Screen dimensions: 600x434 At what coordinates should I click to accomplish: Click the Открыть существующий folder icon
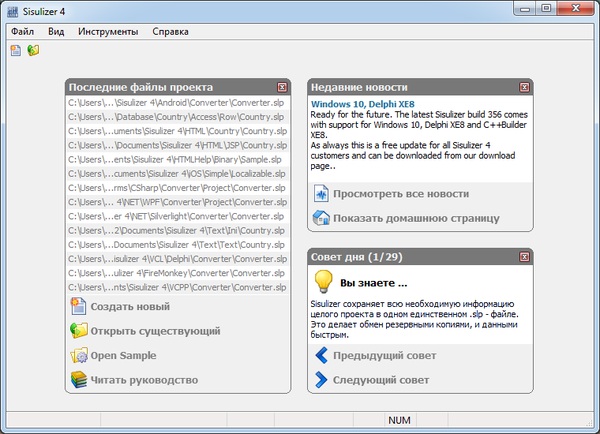79,331
